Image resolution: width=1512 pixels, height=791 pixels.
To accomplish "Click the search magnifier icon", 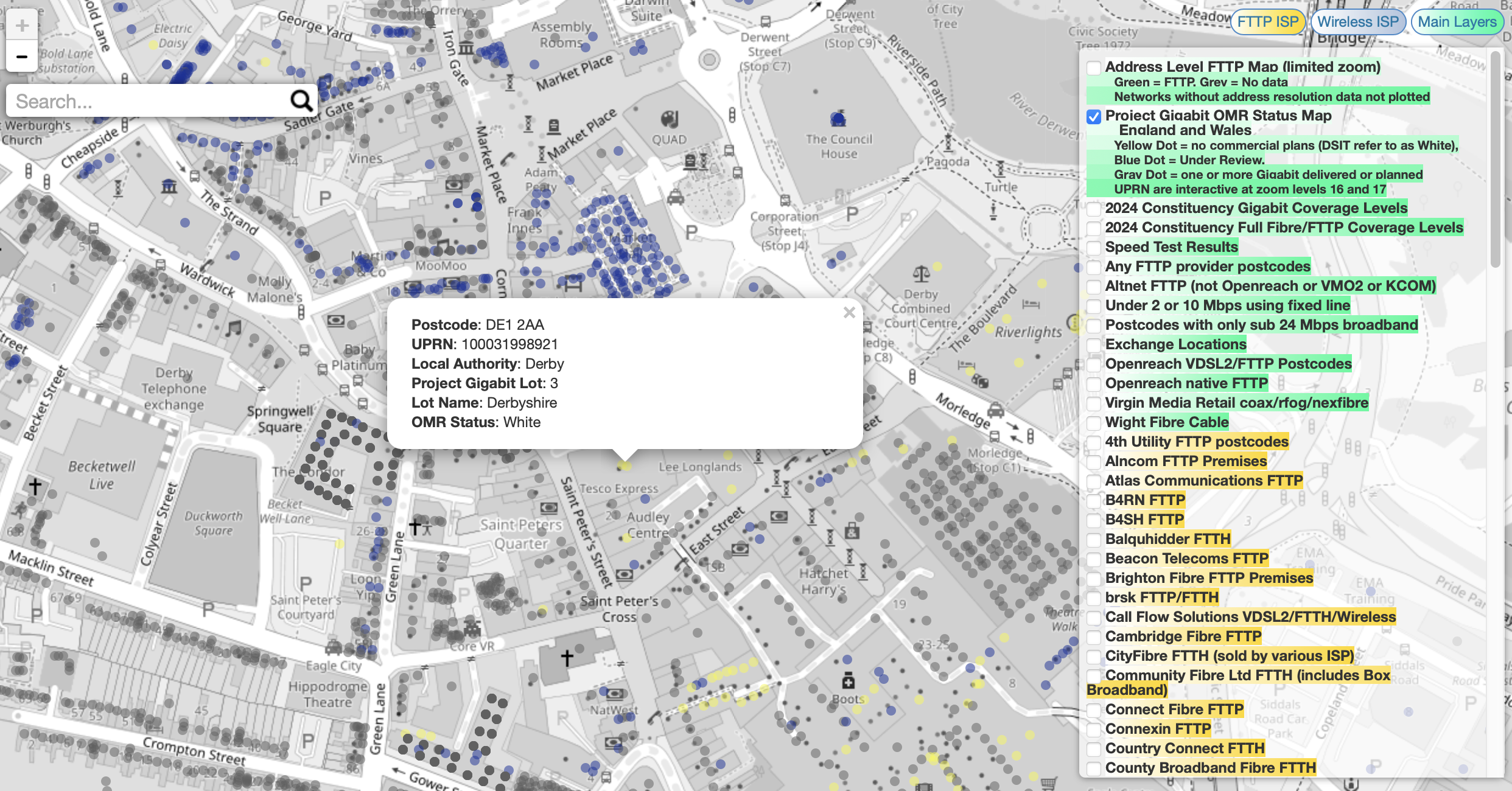I will 301,100.
